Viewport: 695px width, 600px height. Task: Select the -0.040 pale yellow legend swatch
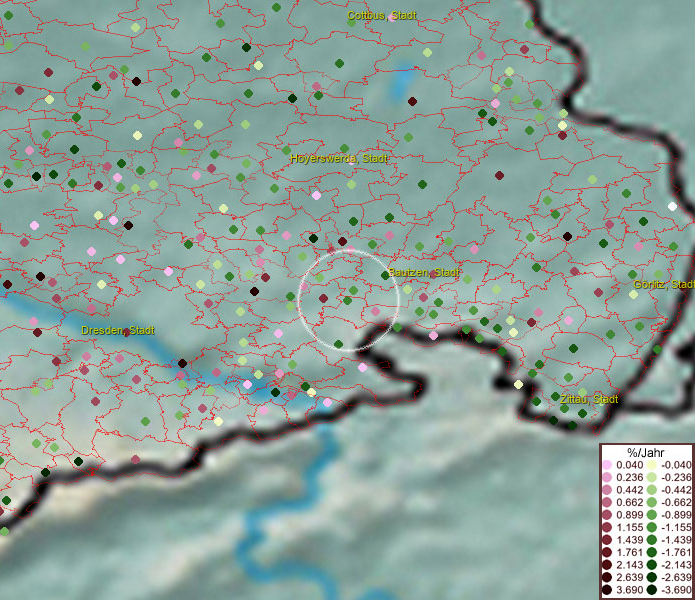(652, 466)
